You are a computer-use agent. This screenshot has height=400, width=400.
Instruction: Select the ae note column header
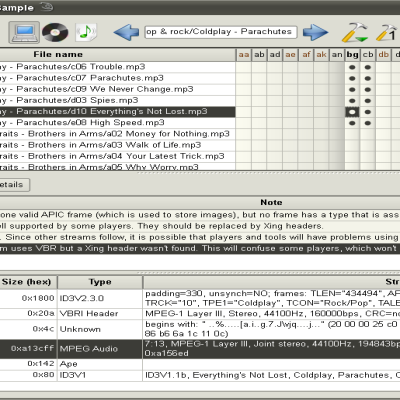(x=290, y=55)
